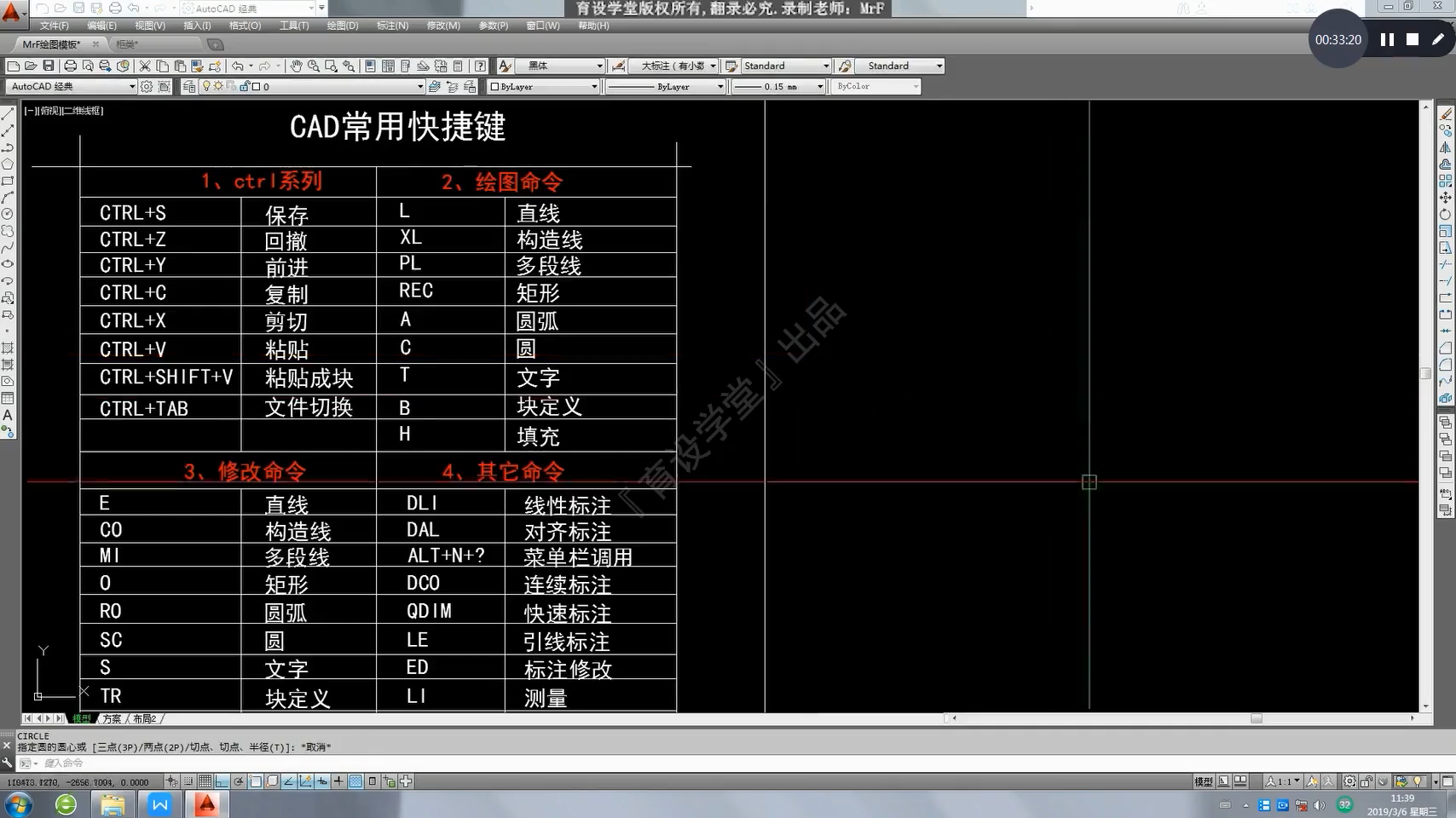The height and width of the screenshot is (818, 1456).
Task: Expand the layer list dropdown arrow
Action: [420, 86]
